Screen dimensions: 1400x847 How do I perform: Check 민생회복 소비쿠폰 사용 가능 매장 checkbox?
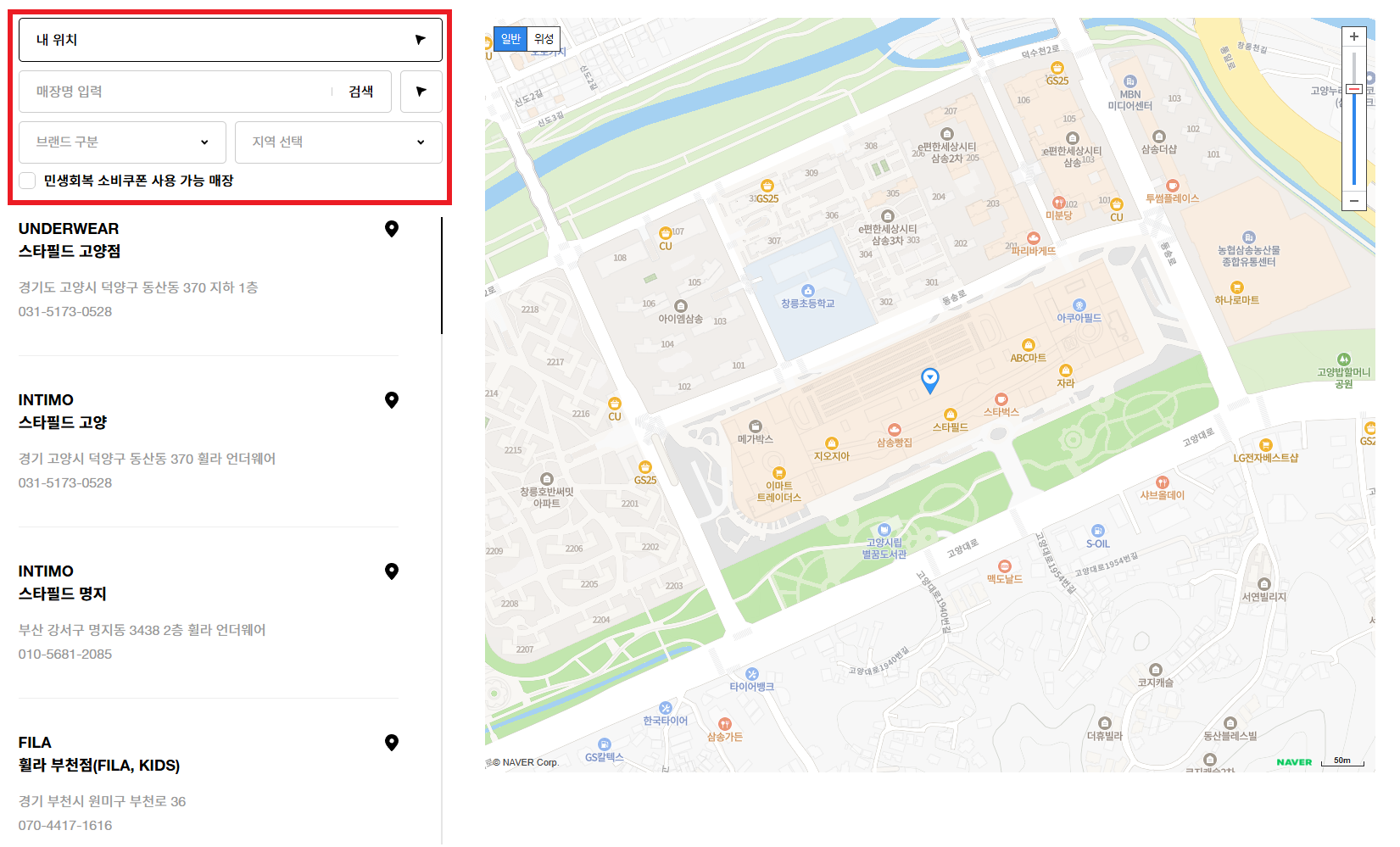pyautogui.click(x=27, y=181)
